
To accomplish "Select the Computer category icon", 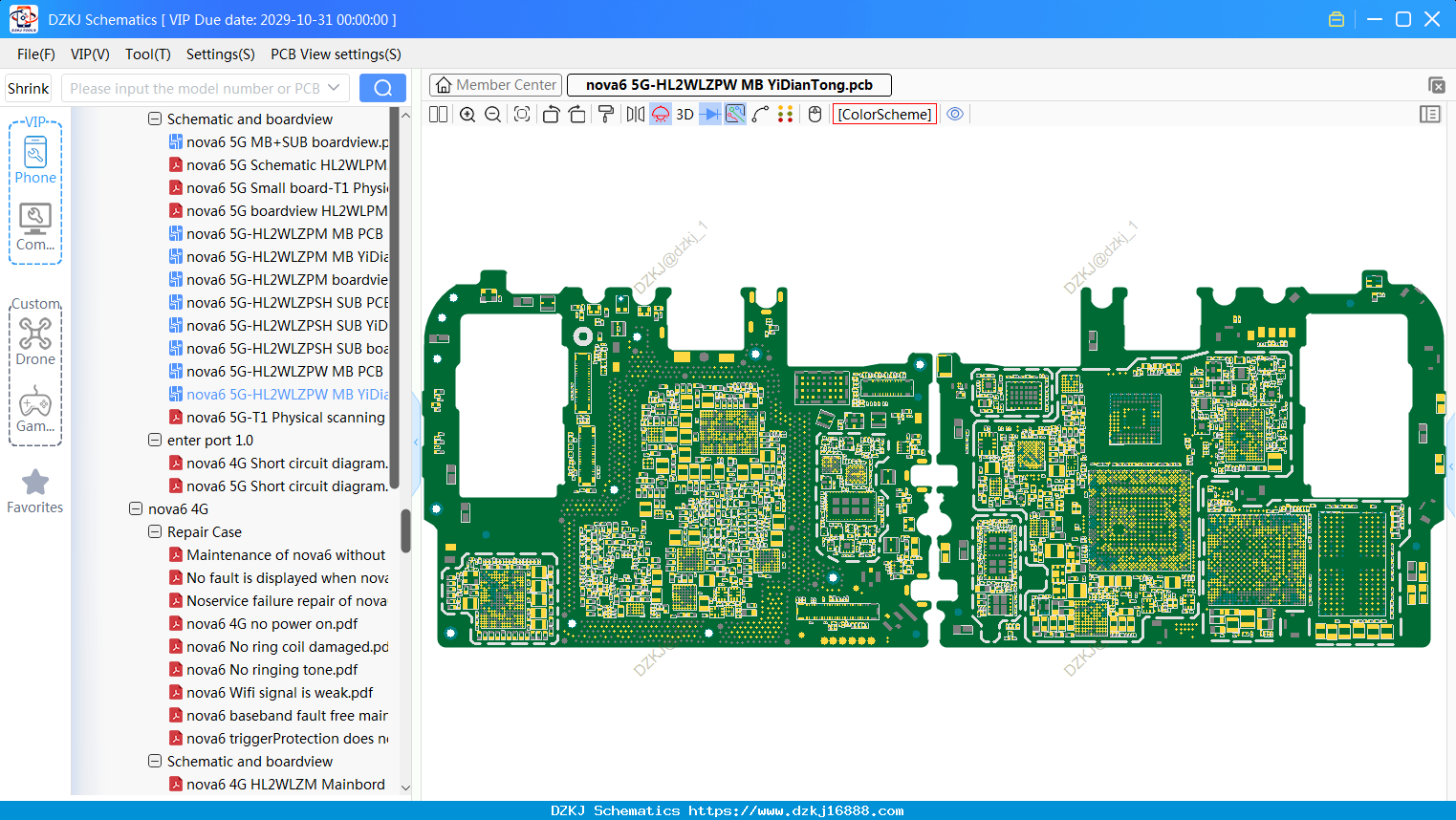I will click(35, 227).
